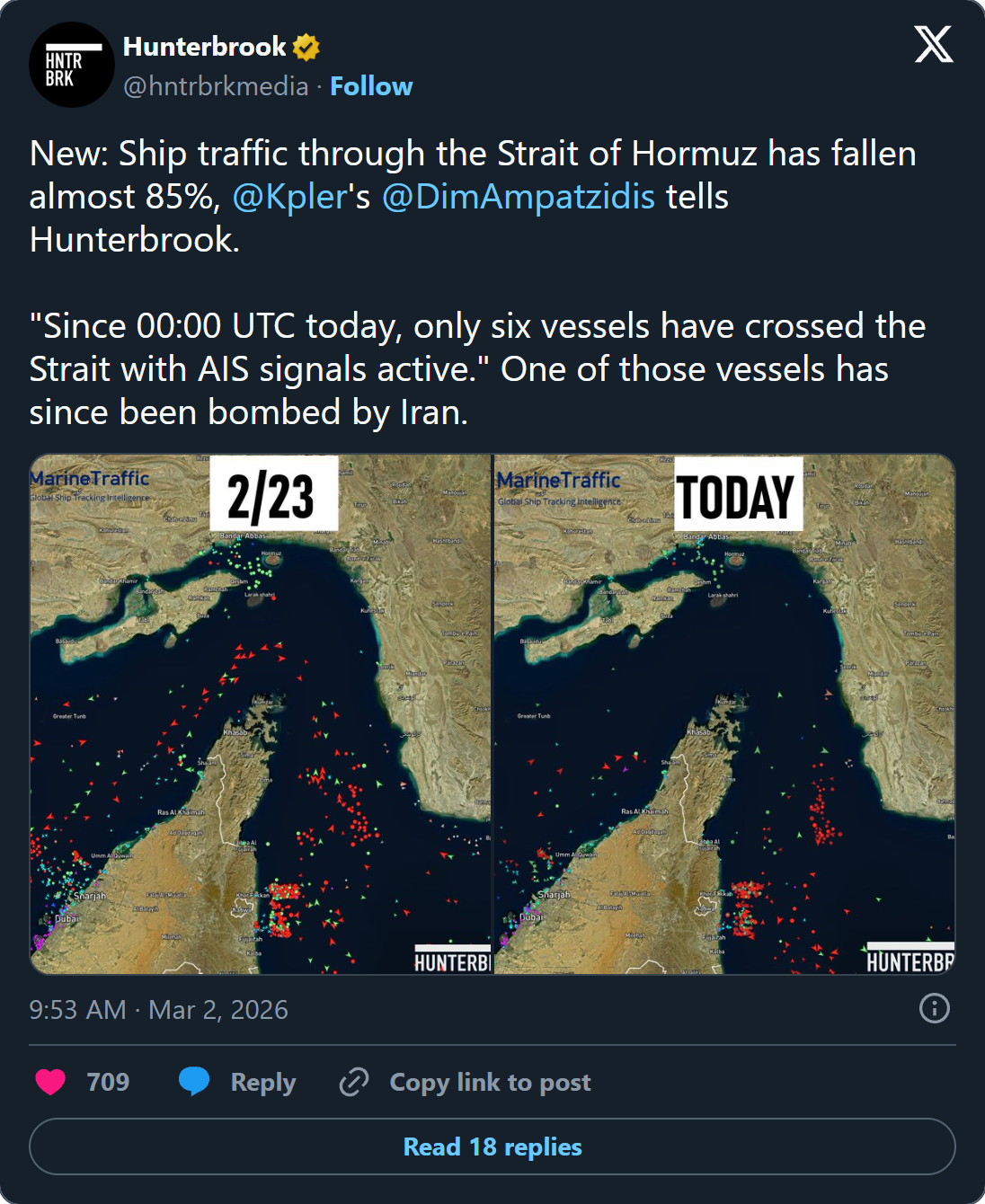
Task: Follow the Hunterbrook account
Action: coord(371,86)
